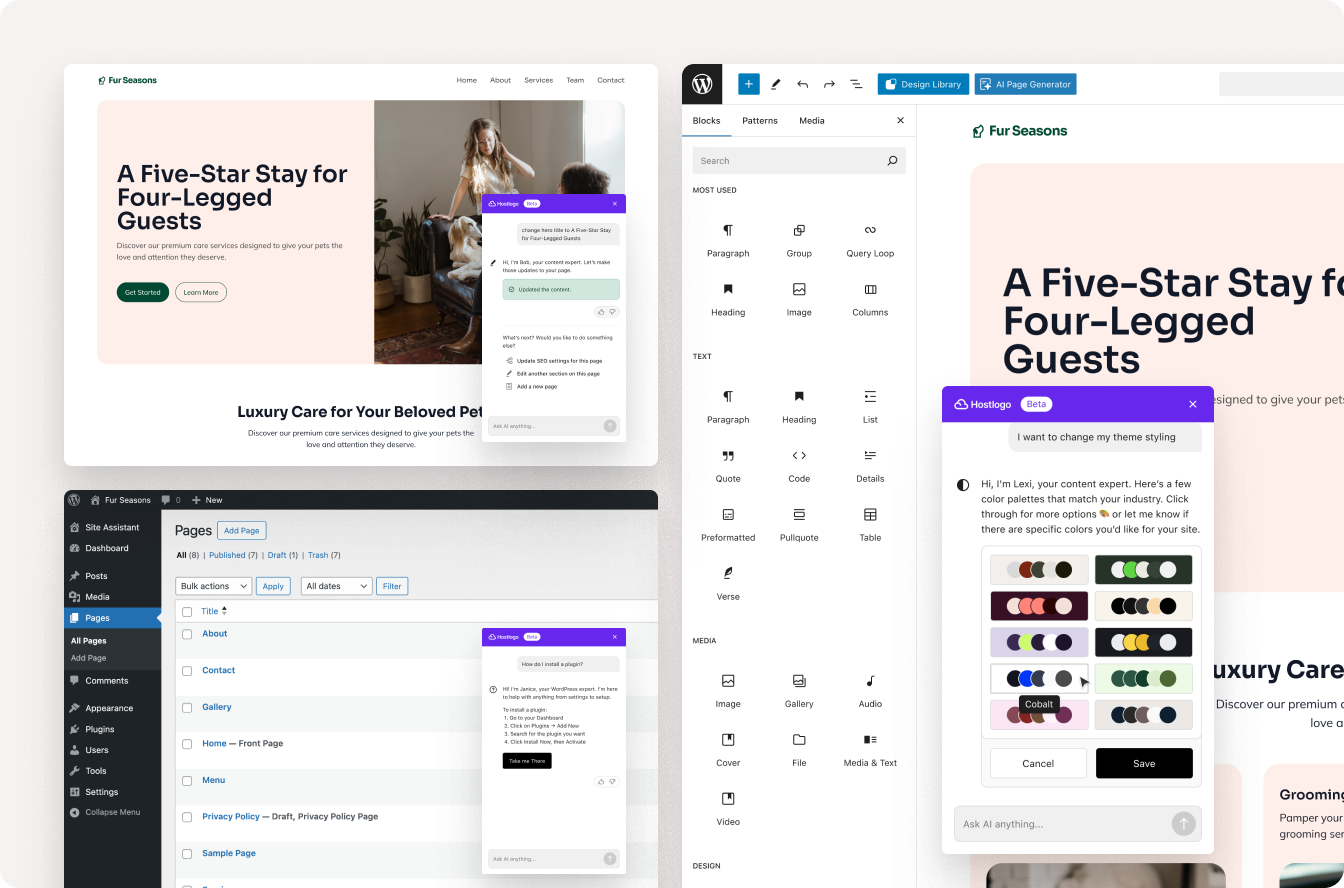Tick the checkbox for Sample Page
This screenshot has height=888, width=1344.
(x=187, y=854)
